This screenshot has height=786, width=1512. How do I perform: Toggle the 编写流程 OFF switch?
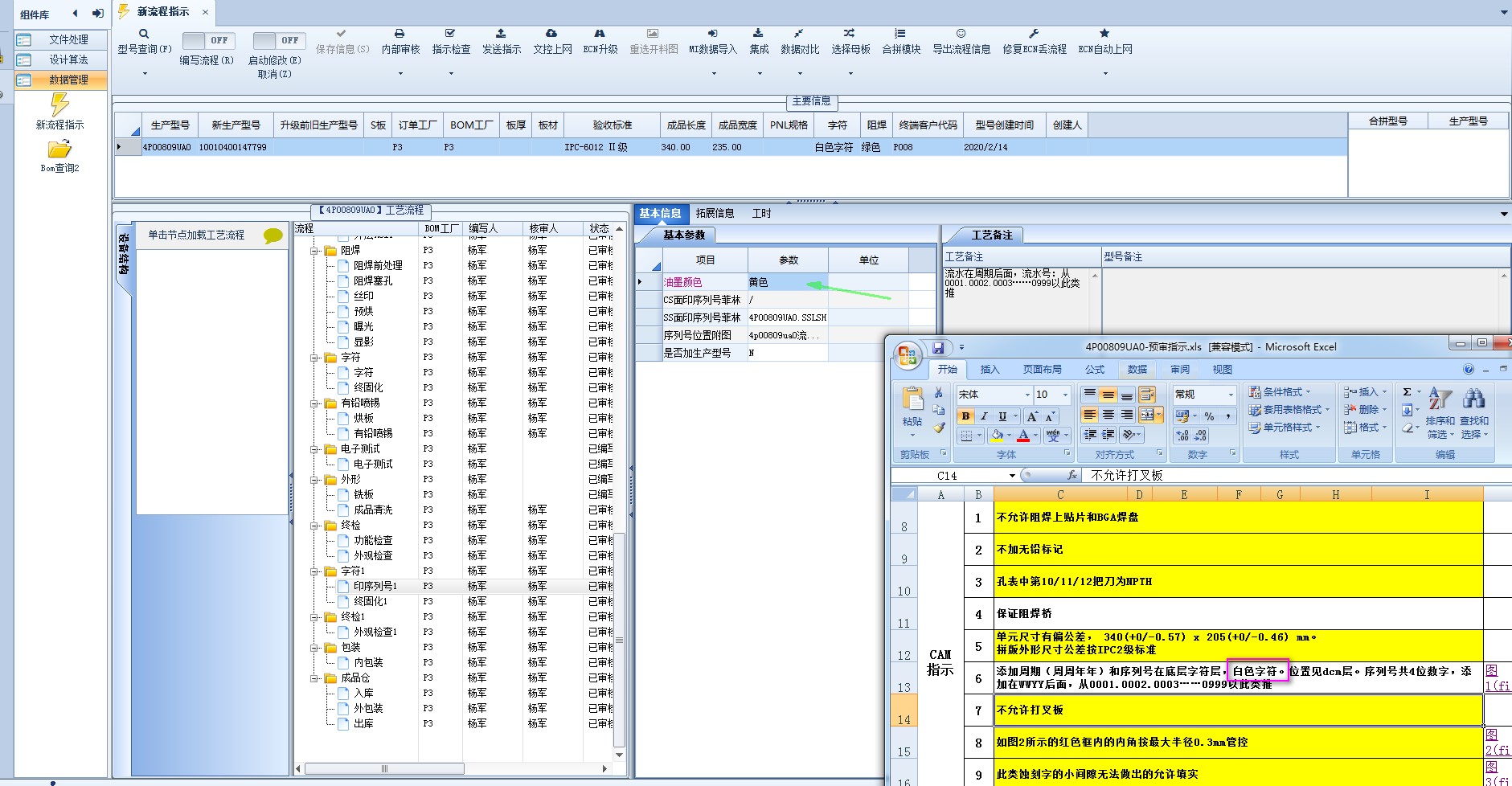(208, 40)
